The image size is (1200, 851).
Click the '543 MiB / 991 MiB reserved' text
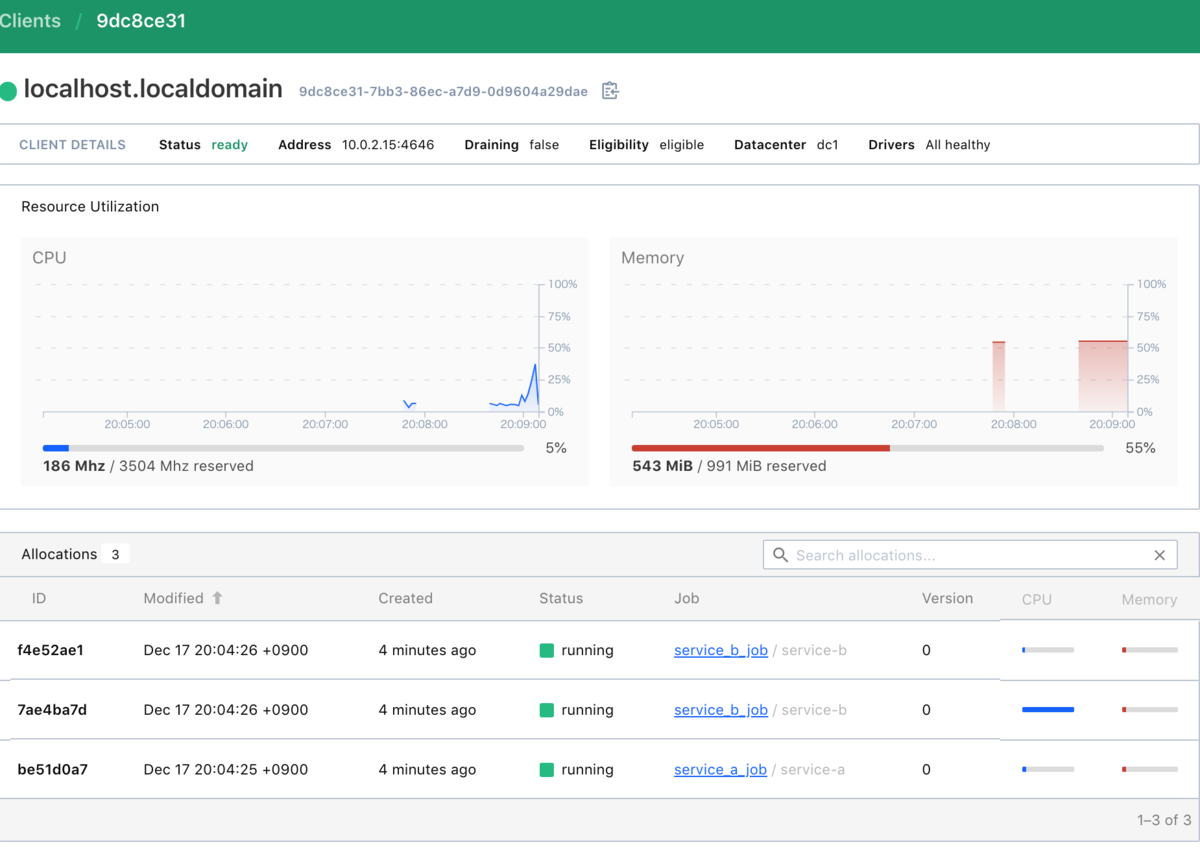(x=729, y=466)
